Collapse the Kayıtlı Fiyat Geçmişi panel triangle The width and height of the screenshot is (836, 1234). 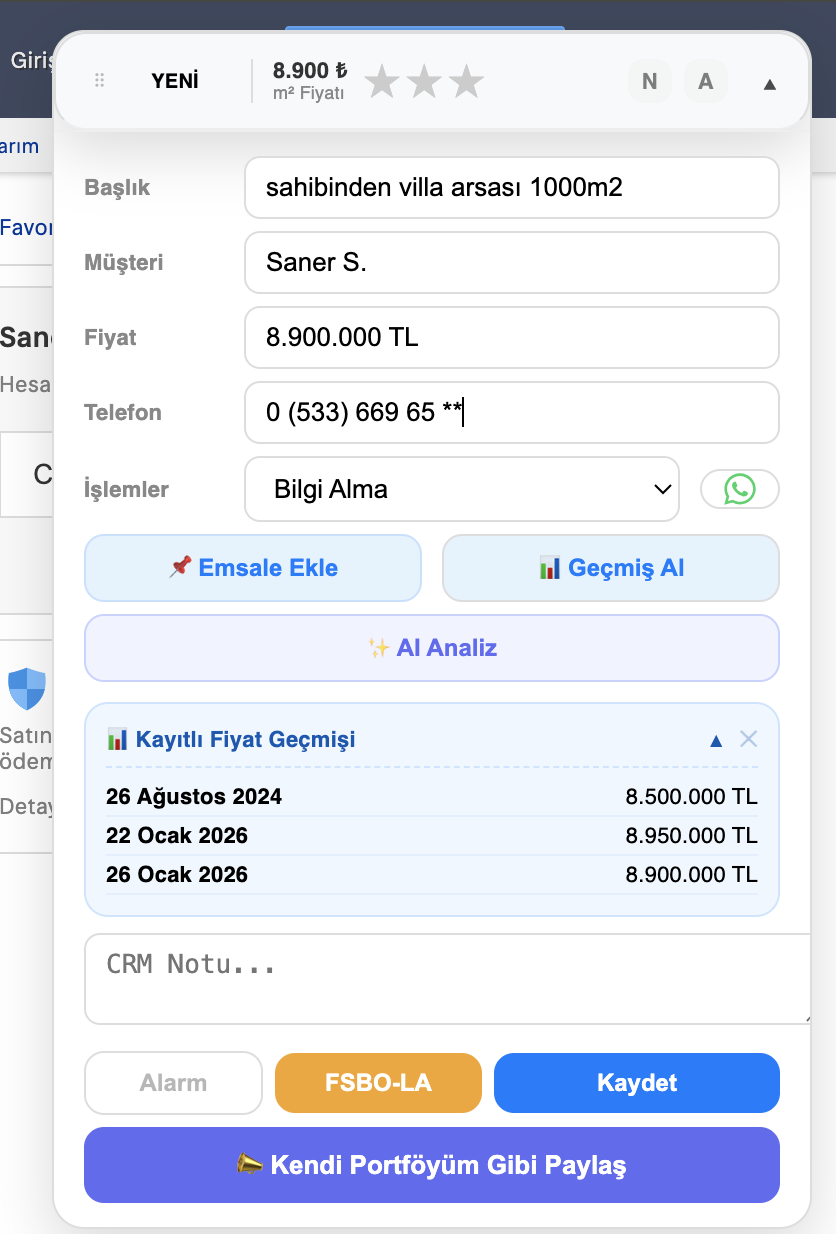(x=716, y=740)
